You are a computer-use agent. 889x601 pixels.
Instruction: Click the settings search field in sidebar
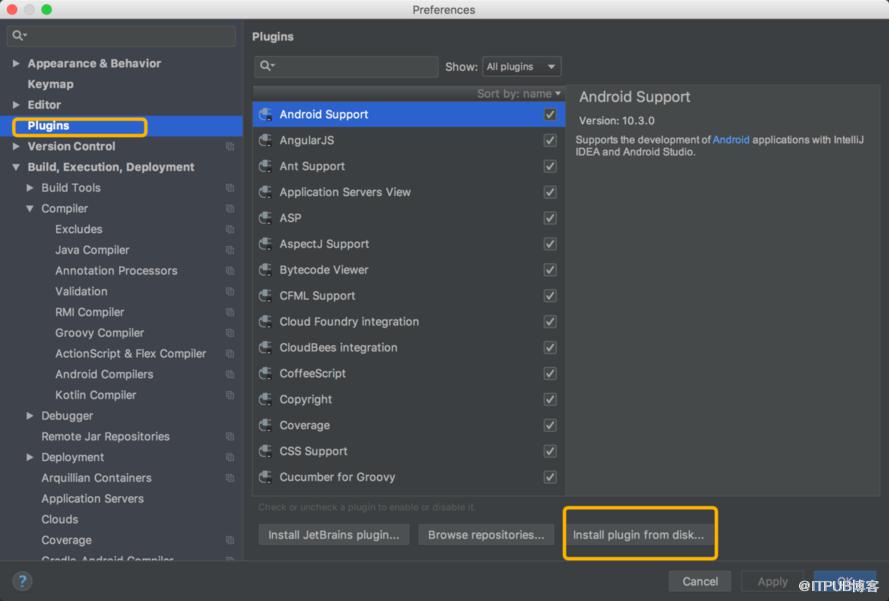pyautogui.click(x=121, y=36)
